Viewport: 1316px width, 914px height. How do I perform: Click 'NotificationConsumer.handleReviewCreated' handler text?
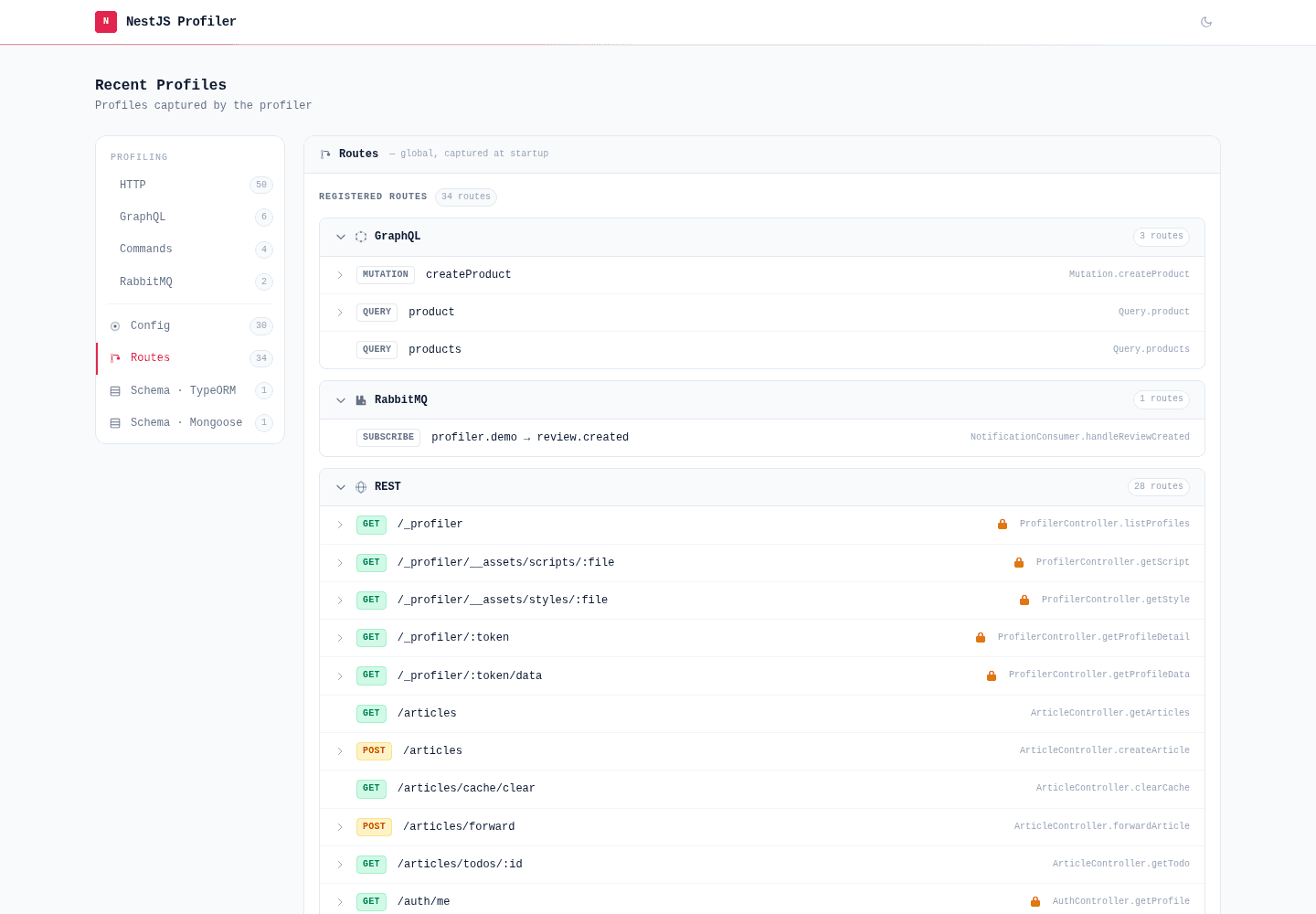(x=1080, y=438)
